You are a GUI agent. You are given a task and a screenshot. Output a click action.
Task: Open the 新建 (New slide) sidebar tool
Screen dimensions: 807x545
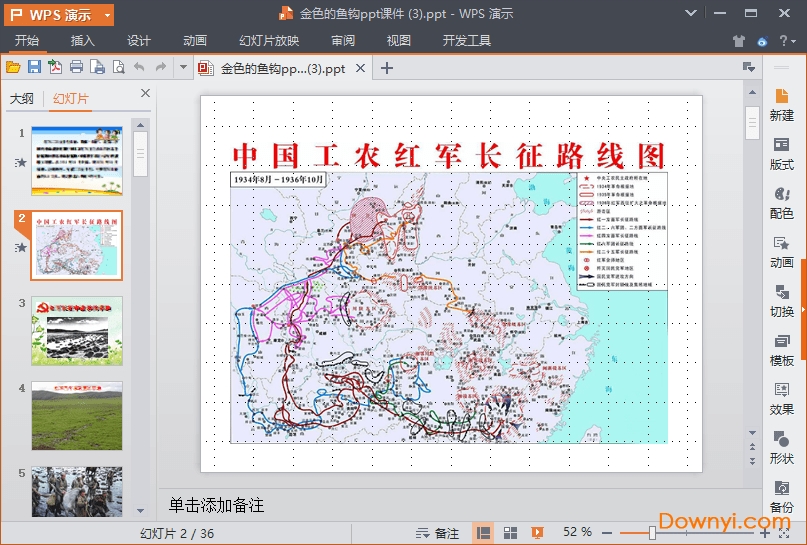click(782, 104)
